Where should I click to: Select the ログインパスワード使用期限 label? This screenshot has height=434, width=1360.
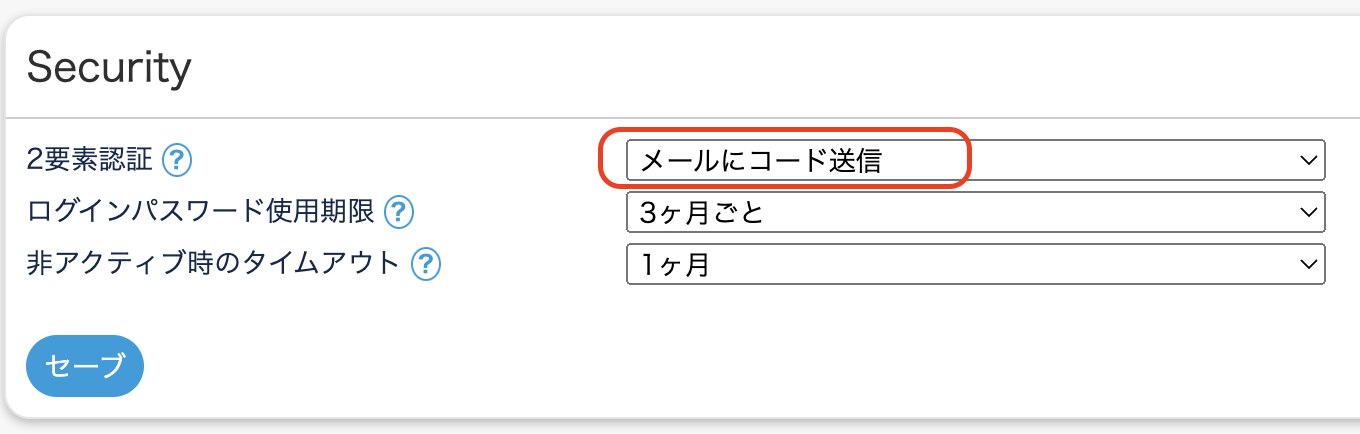tap(201, 212)
